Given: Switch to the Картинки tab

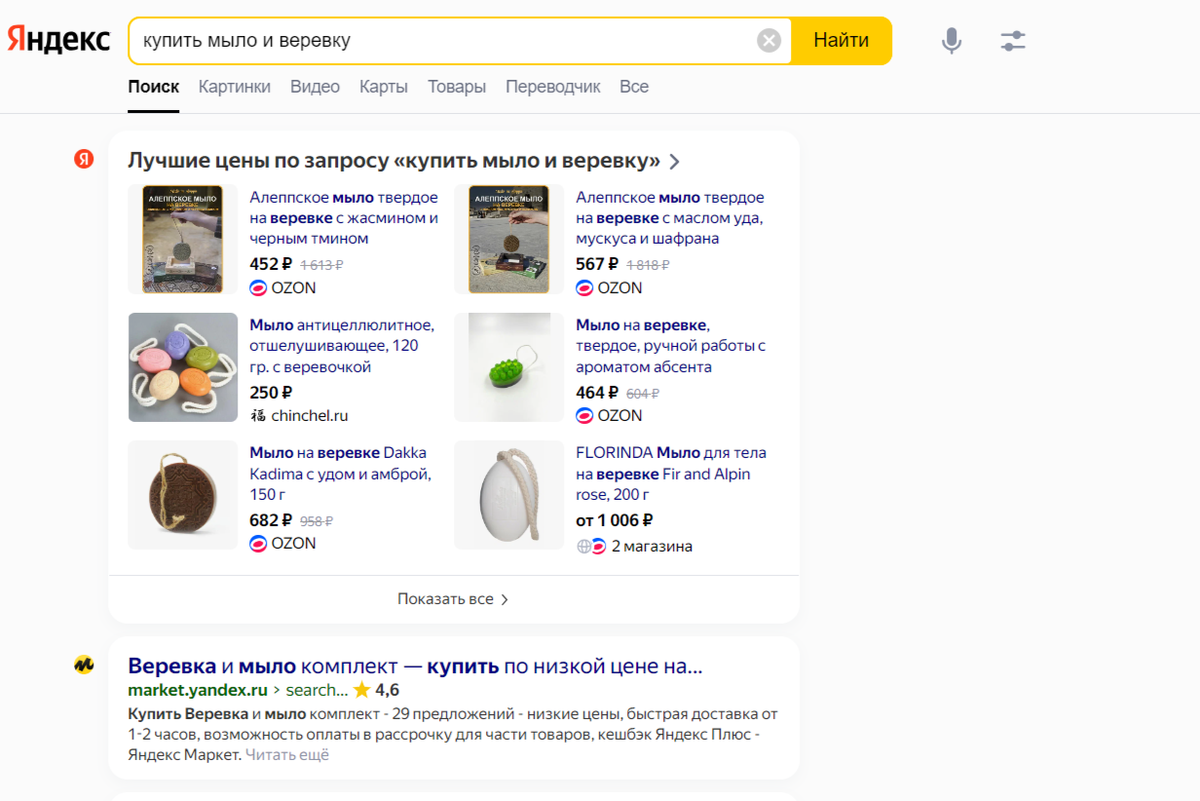Looking at the screenshot, I should tap(234, 87).
